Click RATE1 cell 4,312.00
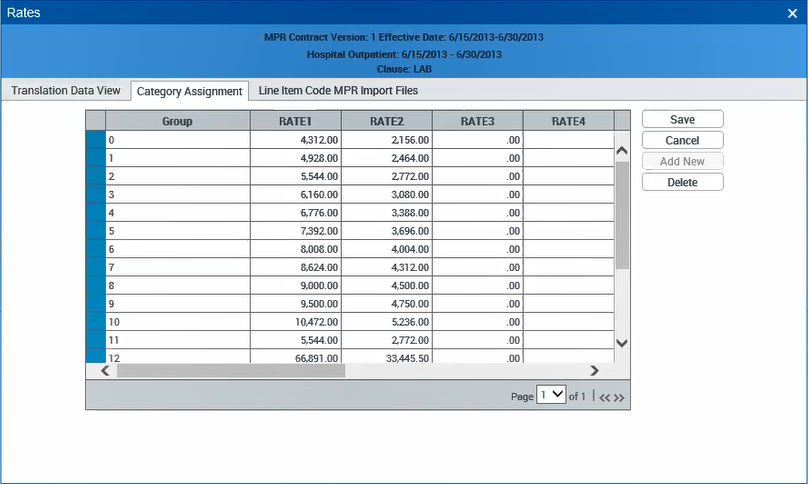808x484 pixels. [x=296, y=140]
